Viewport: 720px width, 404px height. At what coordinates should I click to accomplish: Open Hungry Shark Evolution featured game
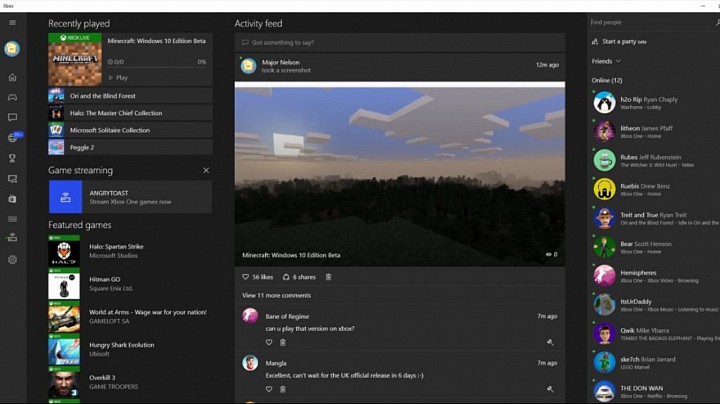click(x=130, y=349)
